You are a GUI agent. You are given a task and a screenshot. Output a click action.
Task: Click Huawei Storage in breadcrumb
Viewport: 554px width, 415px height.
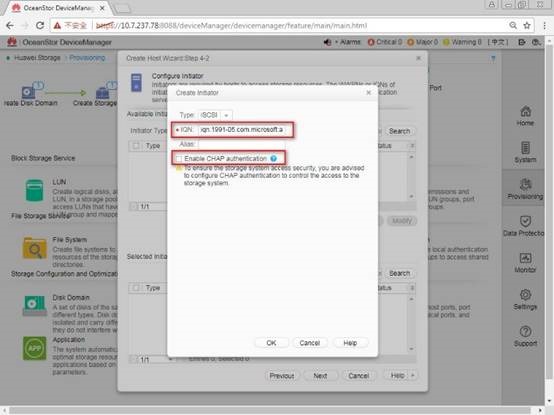pos(37,58)
